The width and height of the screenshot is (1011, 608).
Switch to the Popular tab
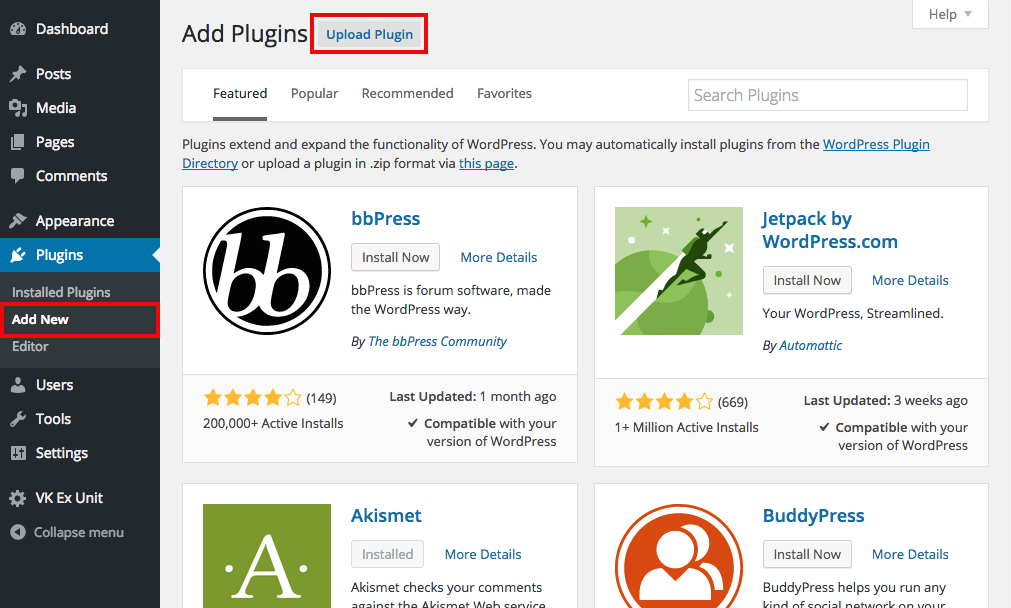pyautogui.click(x=314, y=94)
